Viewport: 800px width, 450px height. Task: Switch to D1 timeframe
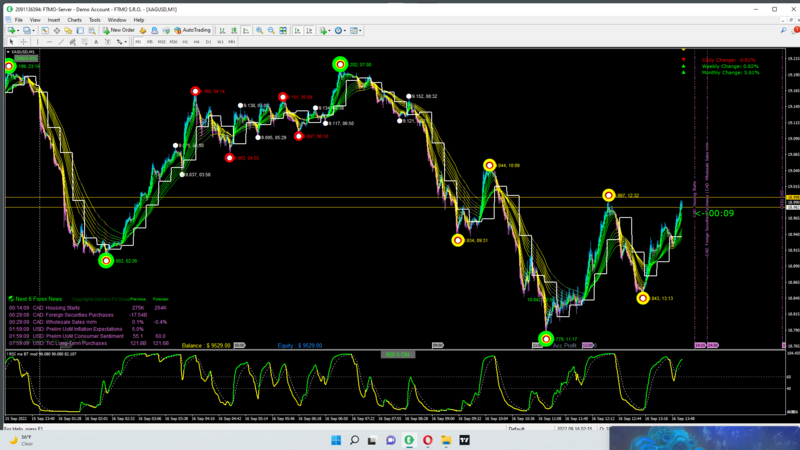(208, 42)
